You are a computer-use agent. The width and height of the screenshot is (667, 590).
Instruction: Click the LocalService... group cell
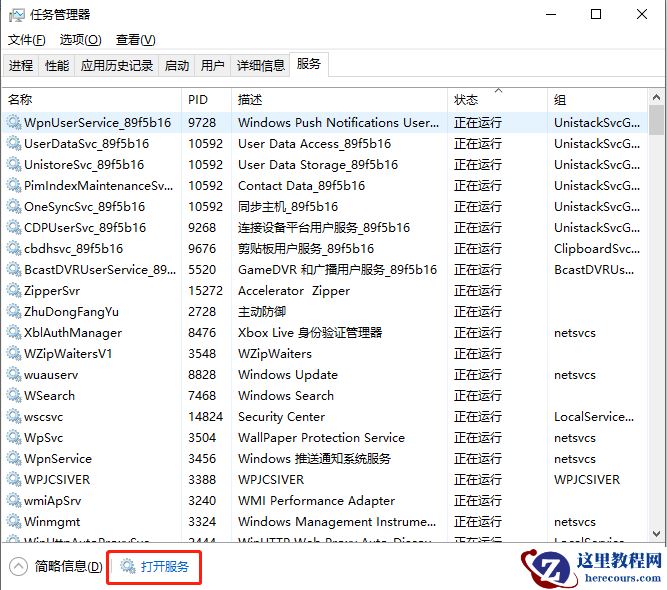point(594,417)
